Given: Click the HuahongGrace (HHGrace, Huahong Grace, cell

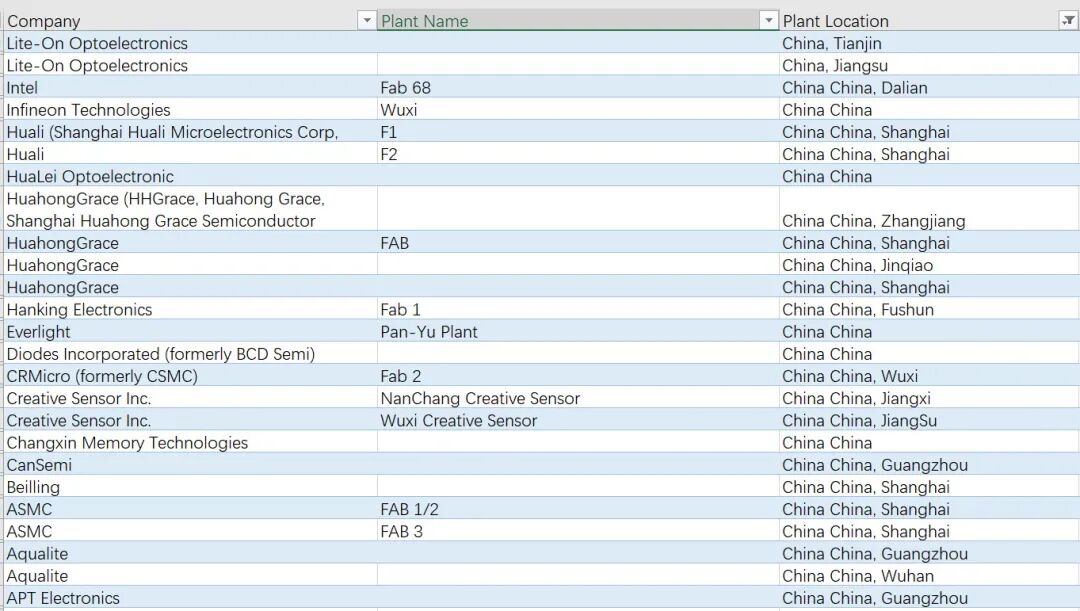Looking at the screenshot, I should click(190, 209).
